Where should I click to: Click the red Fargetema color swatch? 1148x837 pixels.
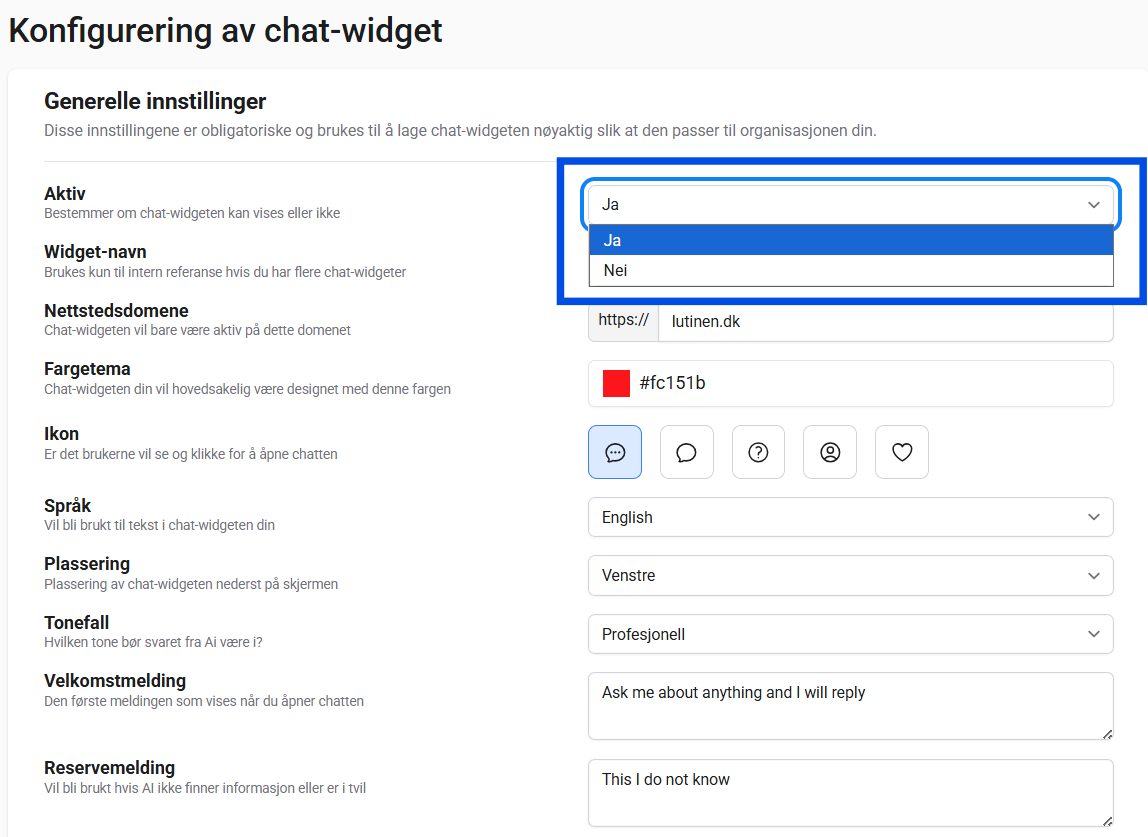[616, 383]
